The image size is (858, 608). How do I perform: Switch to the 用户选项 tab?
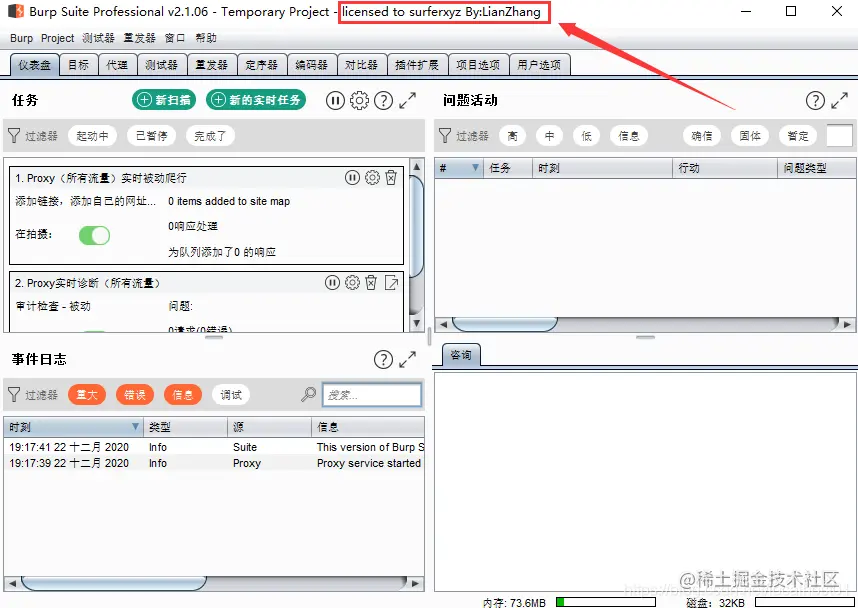click(x=540, y=65)
